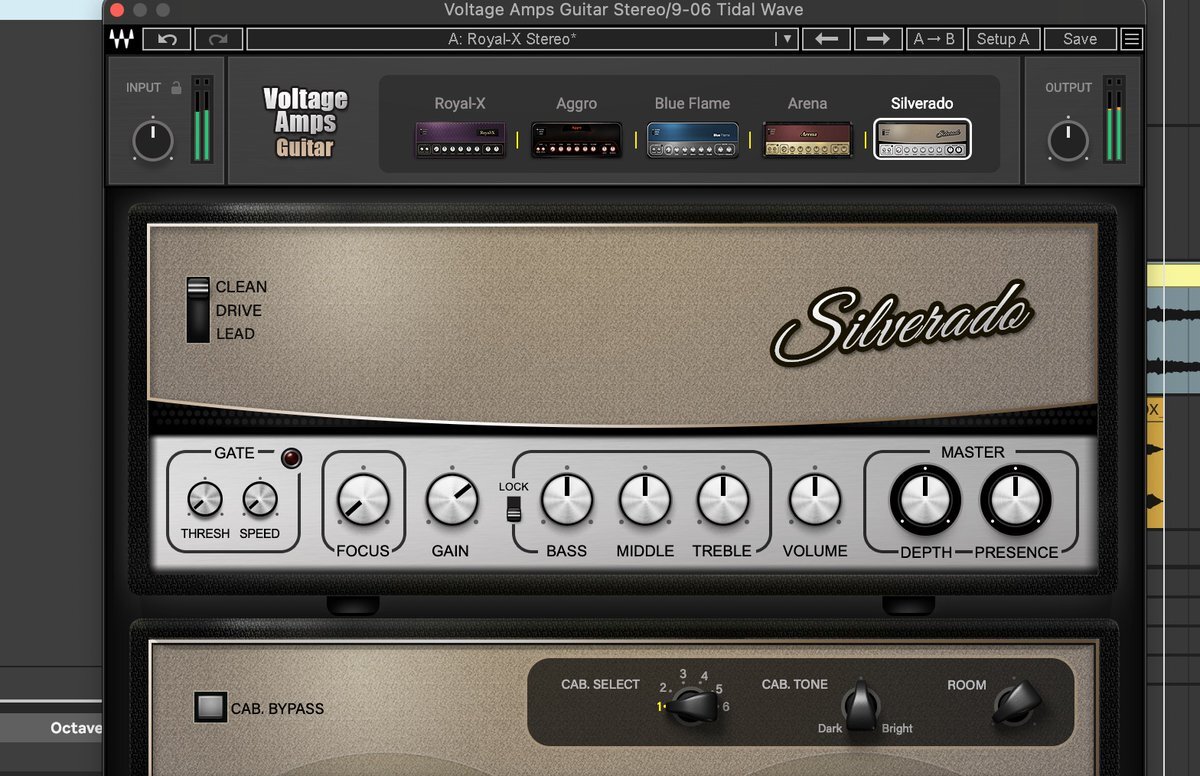Click the gate THRESH knob
The height and width of the screenshot is (776, 1200).
pyautogui.click(x=205, y=499)
